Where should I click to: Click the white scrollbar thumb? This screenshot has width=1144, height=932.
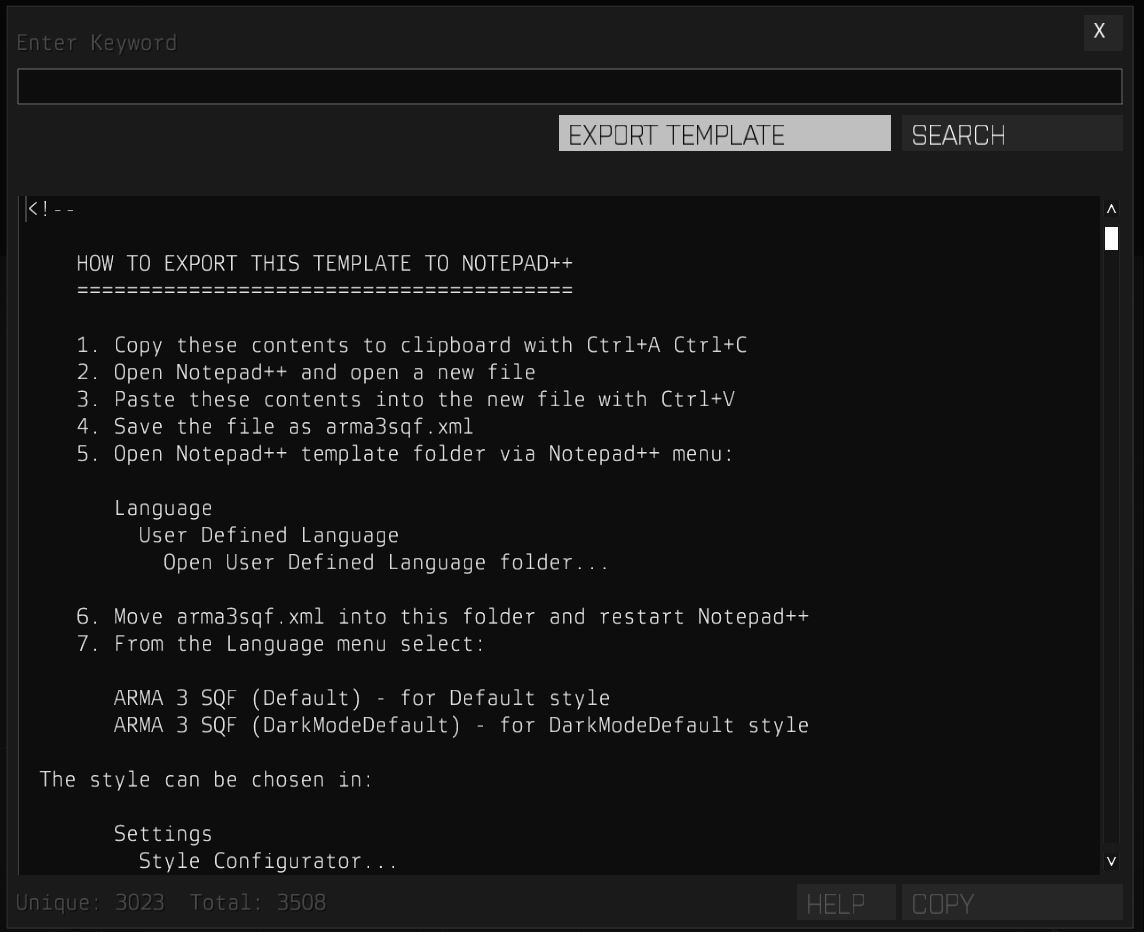pyautogui.click(x=1111, y=239)
